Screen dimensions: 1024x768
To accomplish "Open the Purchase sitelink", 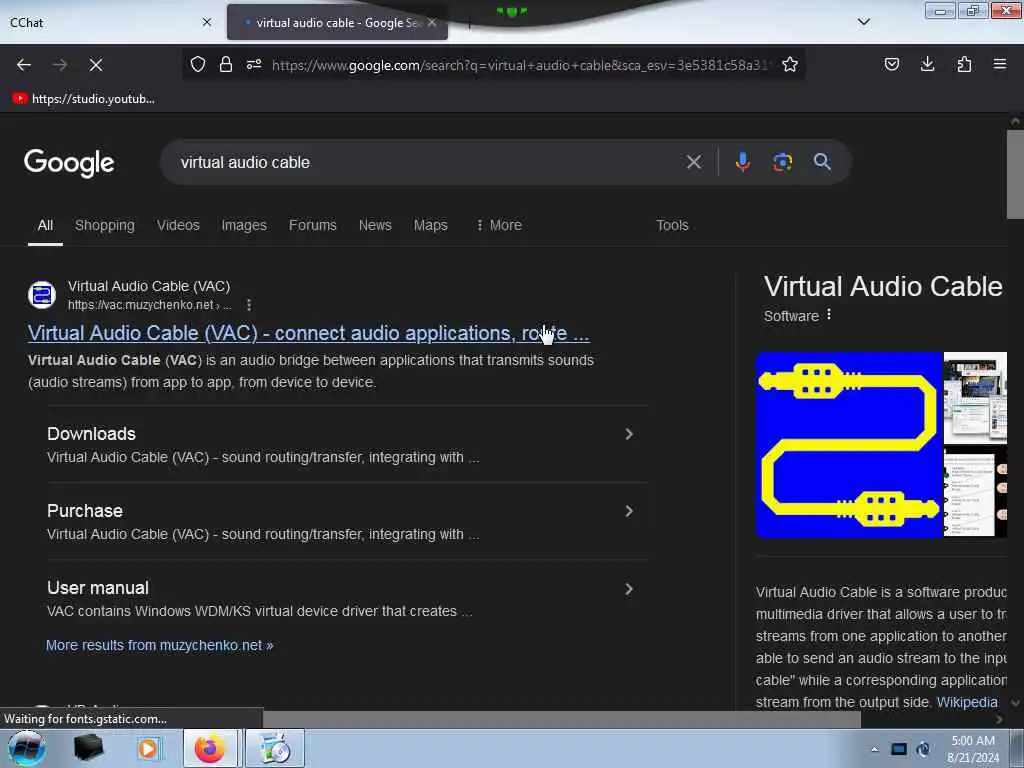I will [85, 511].
